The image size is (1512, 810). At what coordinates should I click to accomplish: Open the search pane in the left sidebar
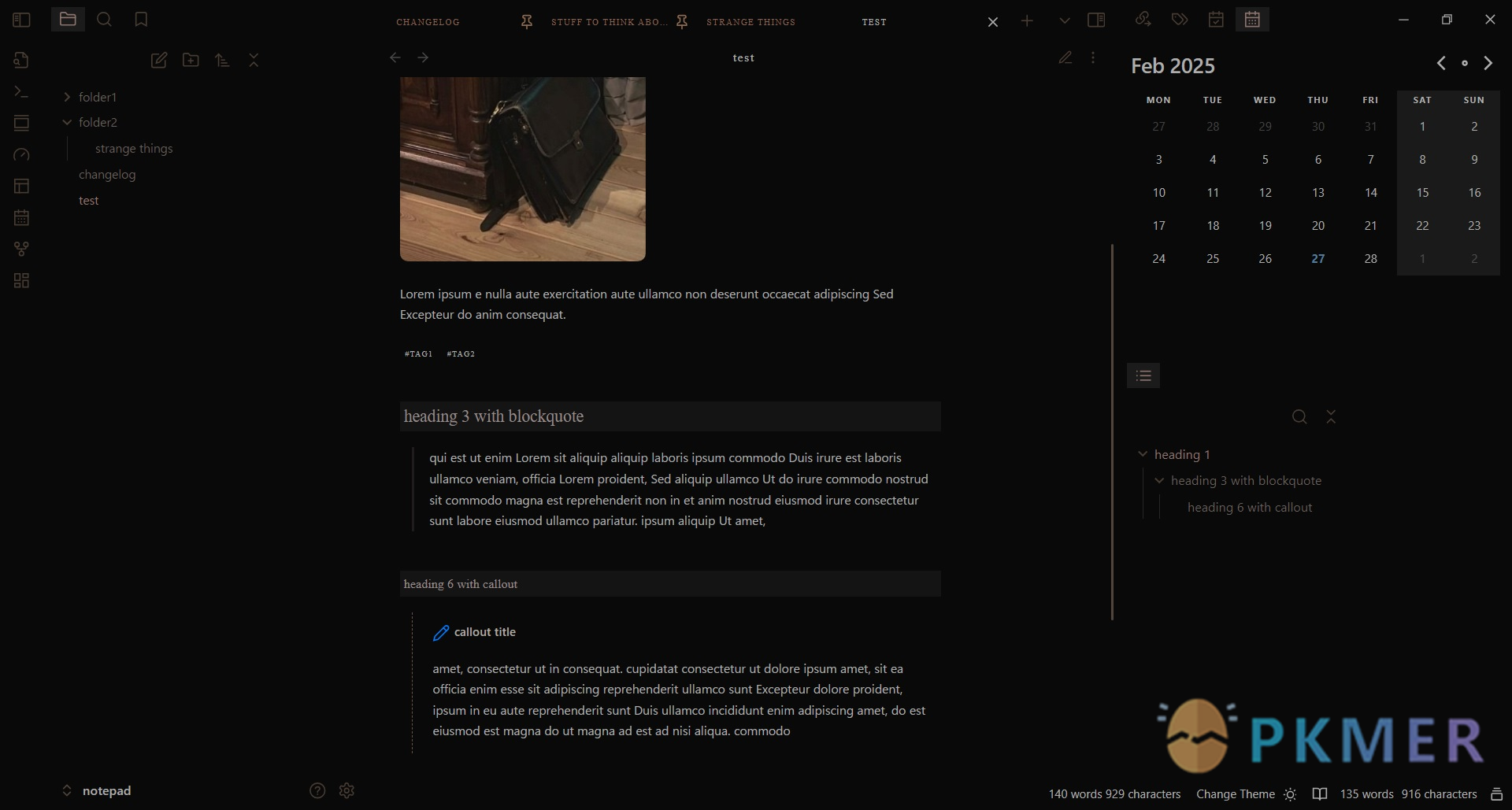point(104,20)
